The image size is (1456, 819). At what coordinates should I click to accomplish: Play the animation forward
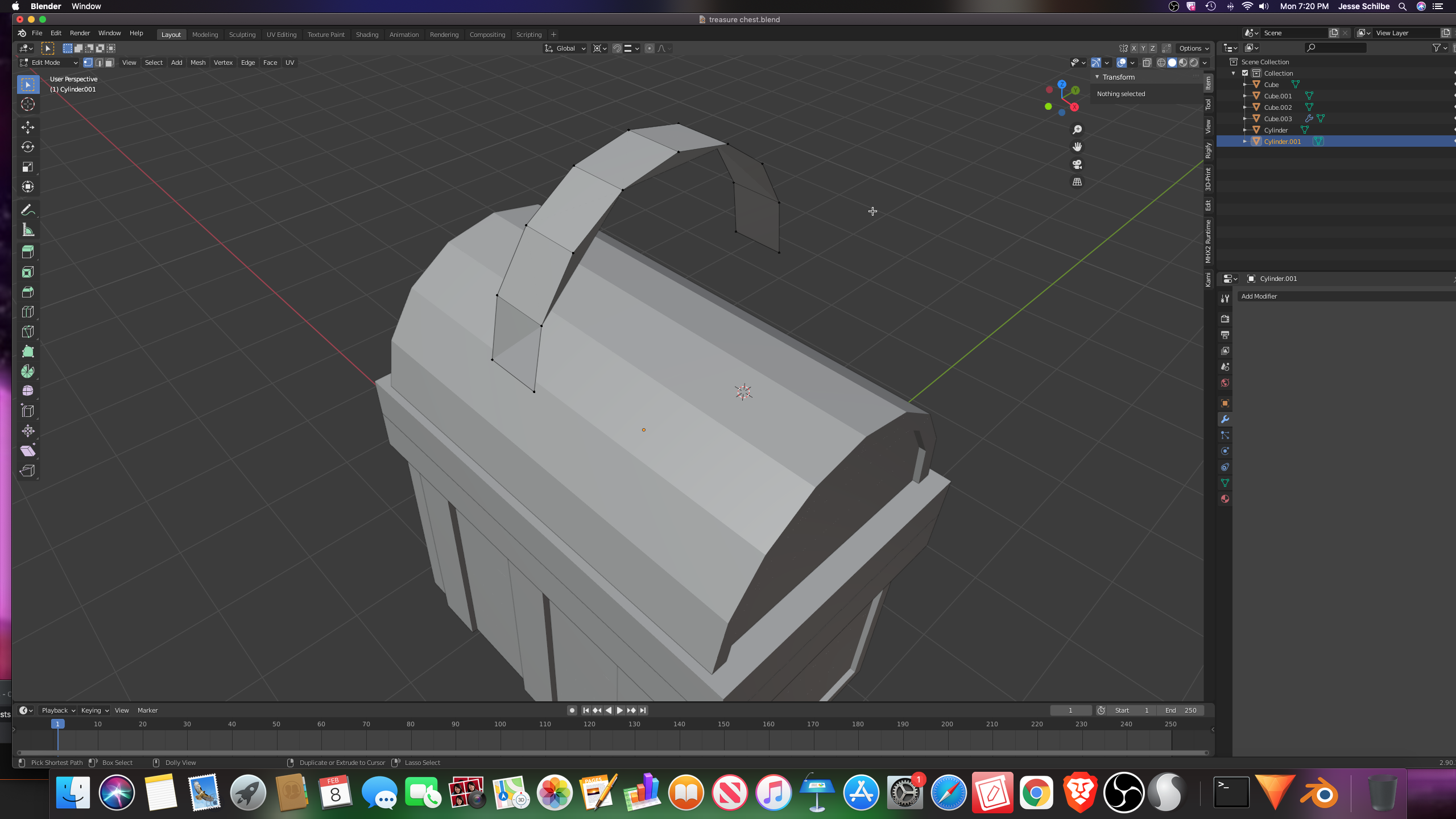coord(619,710)
